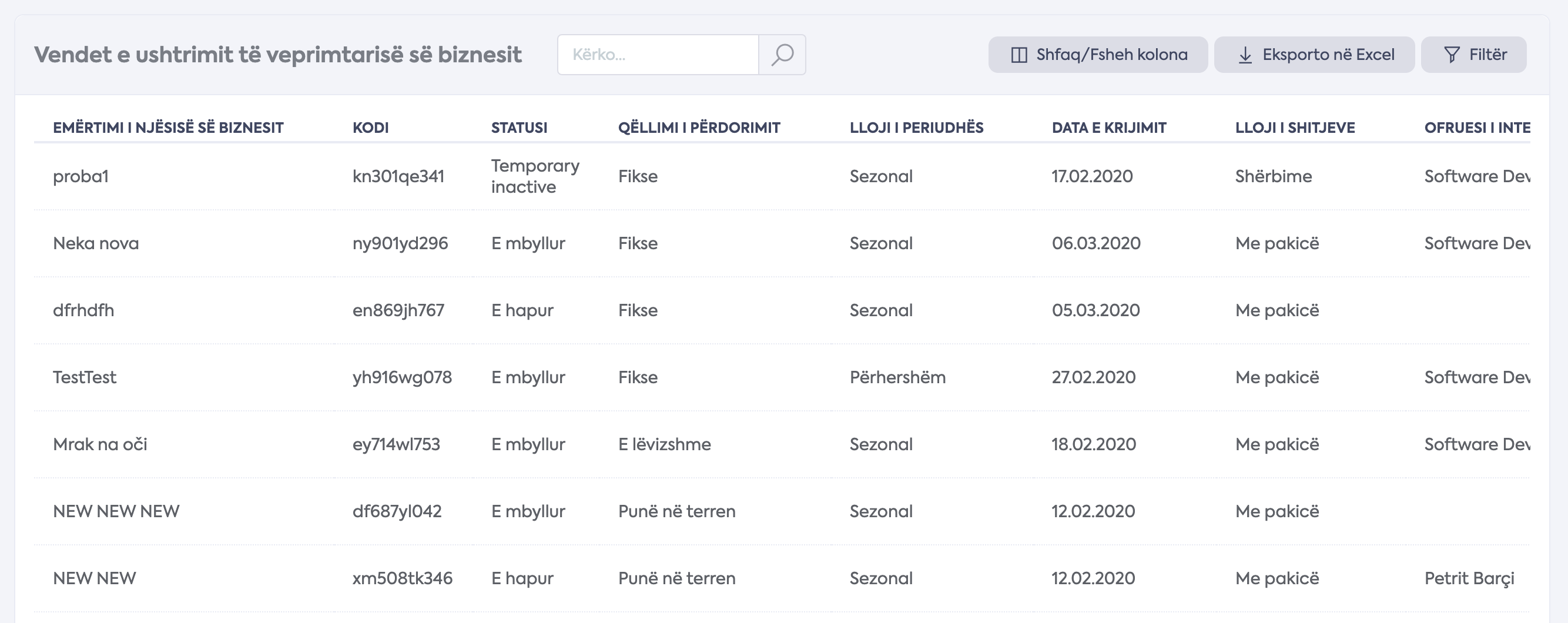Sort by the STATUSI column header
The image size is (1568, 623).
519,128
